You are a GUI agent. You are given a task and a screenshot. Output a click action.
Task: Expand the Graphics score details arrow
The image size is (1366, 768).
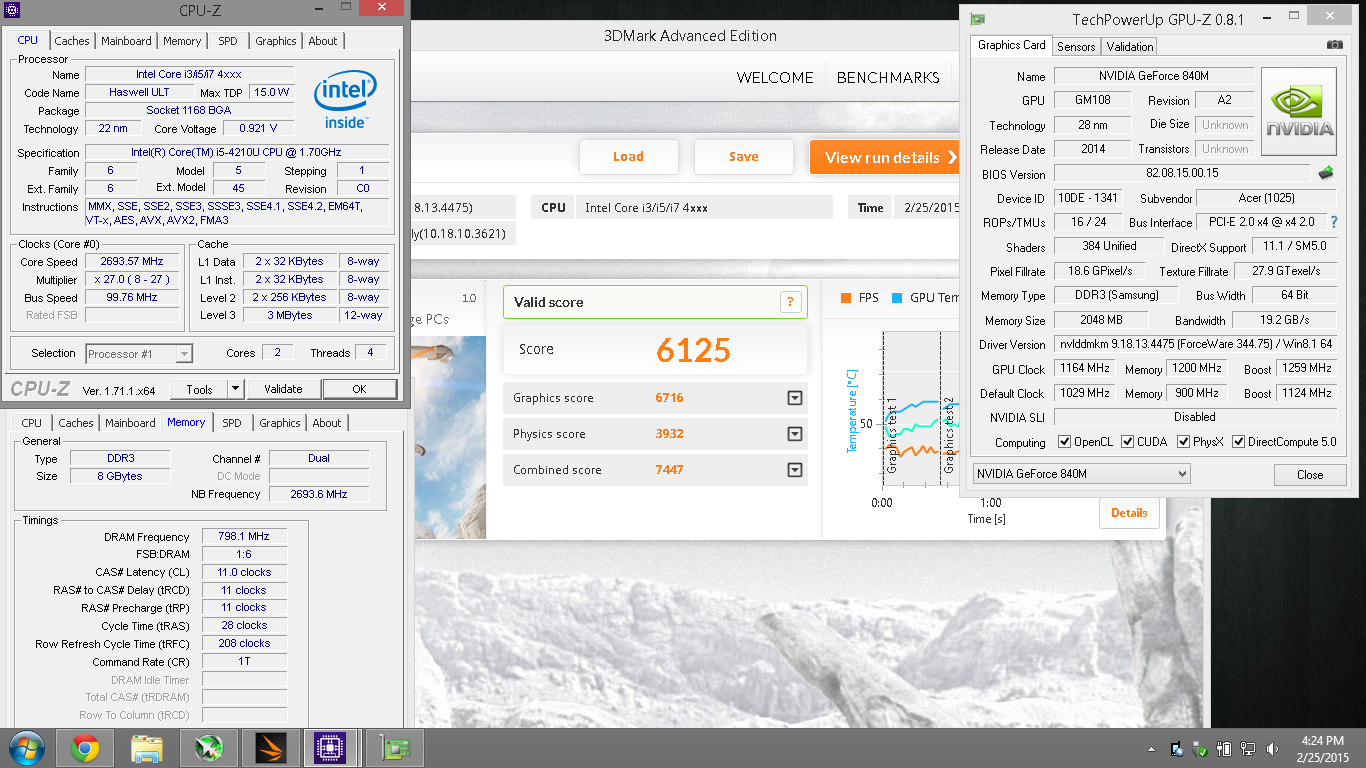pyautogui.click(x=795, y=398)
